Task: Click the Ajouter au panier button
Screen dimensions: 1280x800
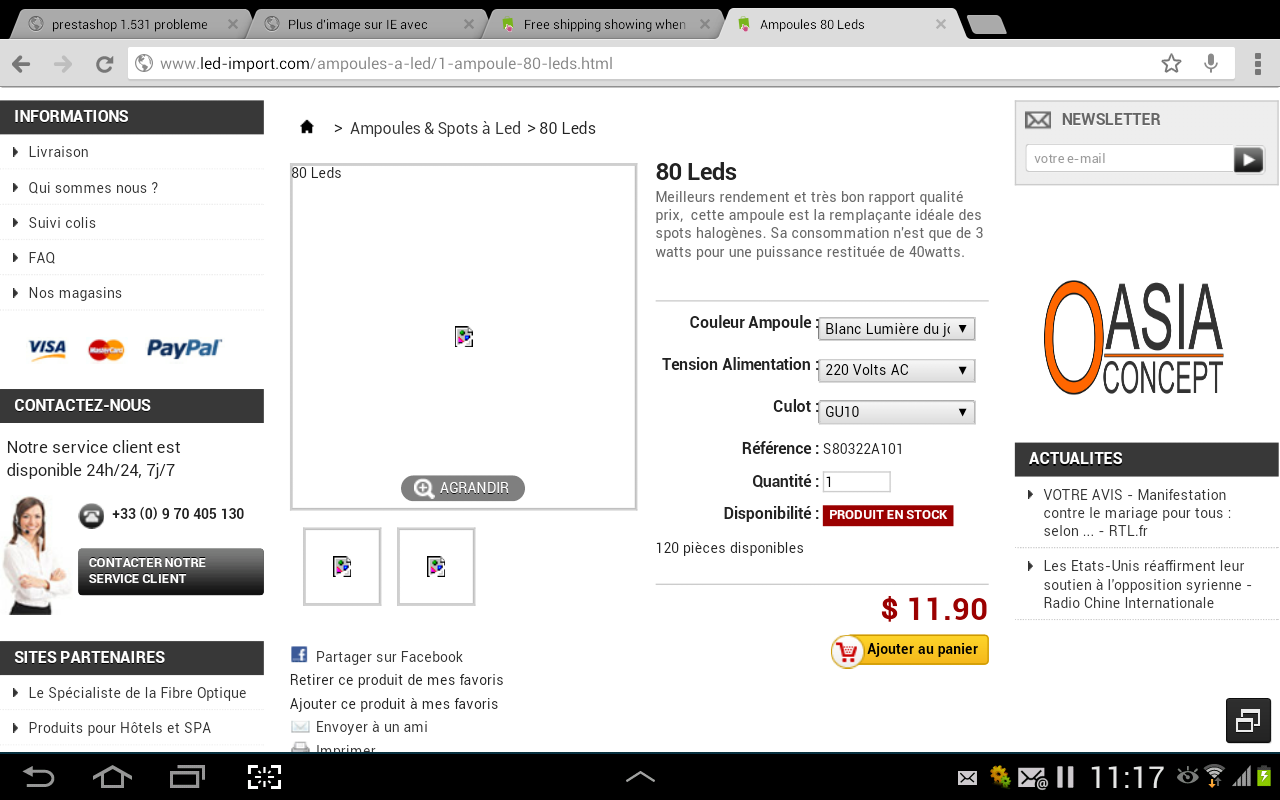Action: (x=910, y=650)
